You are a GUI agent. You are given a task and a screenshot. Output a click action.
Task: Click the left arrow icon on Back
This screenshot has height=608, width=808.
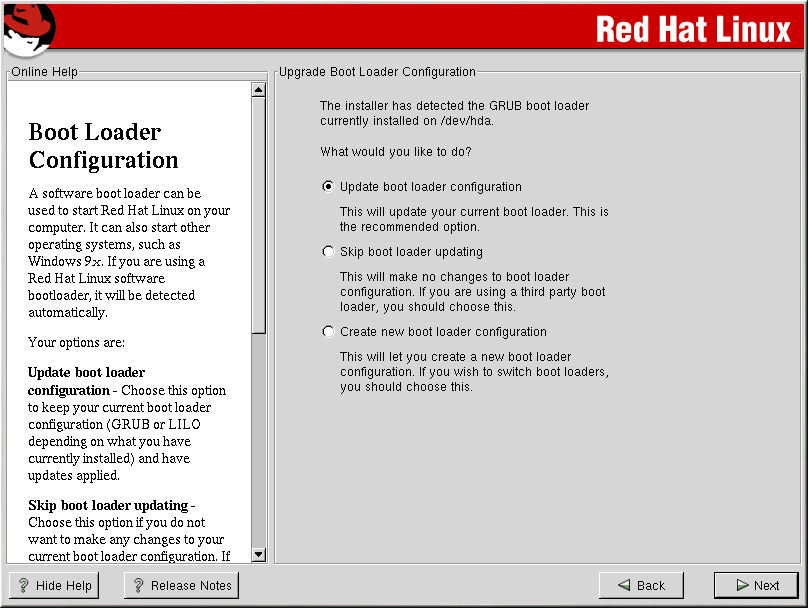pyautogui.click(x=624, y=586)
